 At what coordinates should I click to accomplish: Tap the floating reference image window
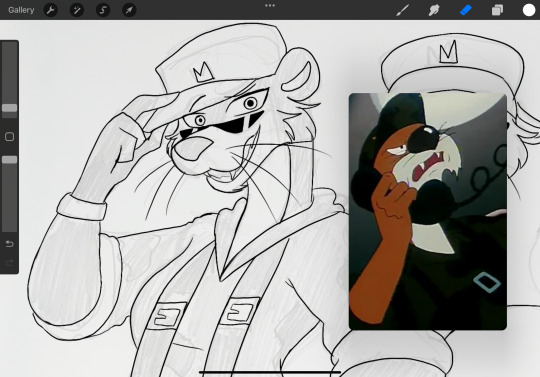[x=428, y=211]
